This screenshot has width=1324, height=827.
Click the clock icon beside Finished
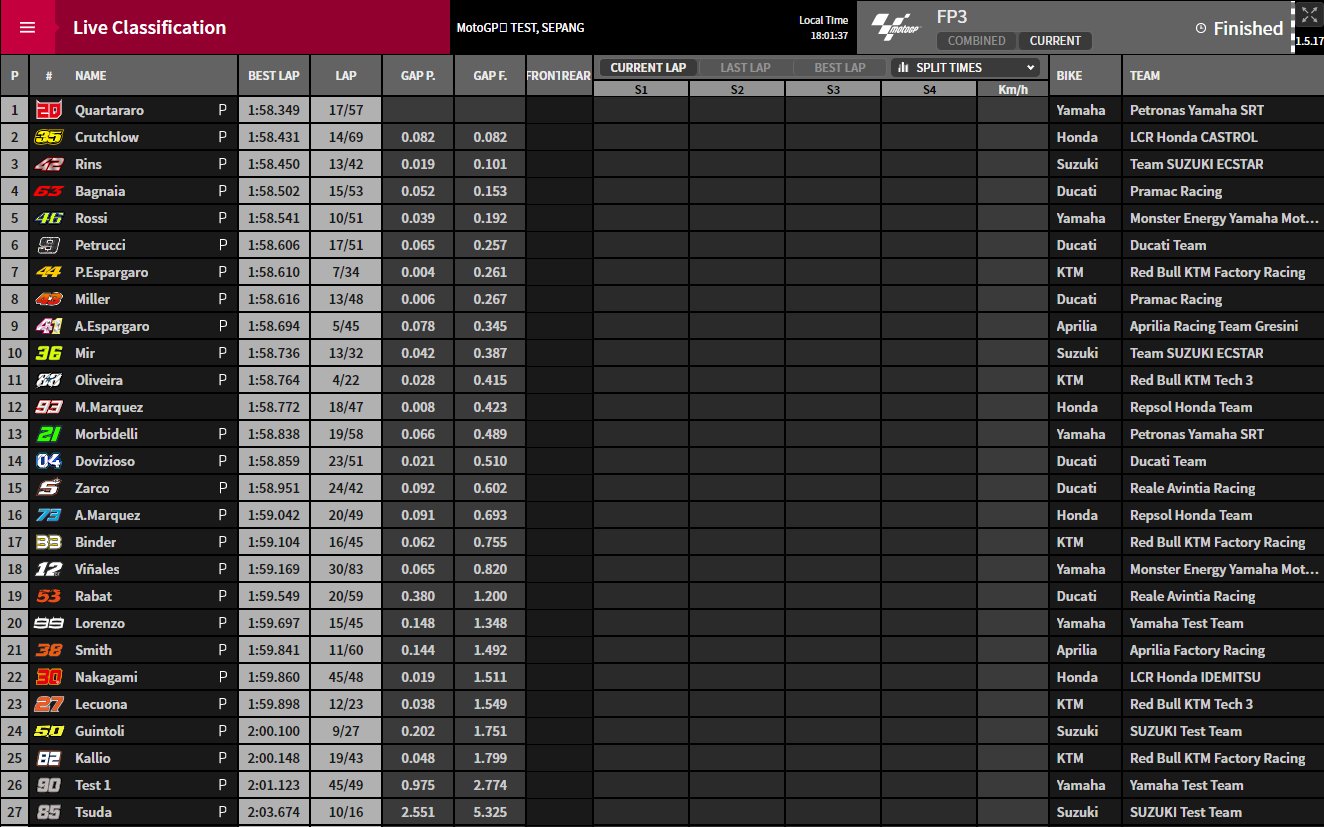point(1201,29)
